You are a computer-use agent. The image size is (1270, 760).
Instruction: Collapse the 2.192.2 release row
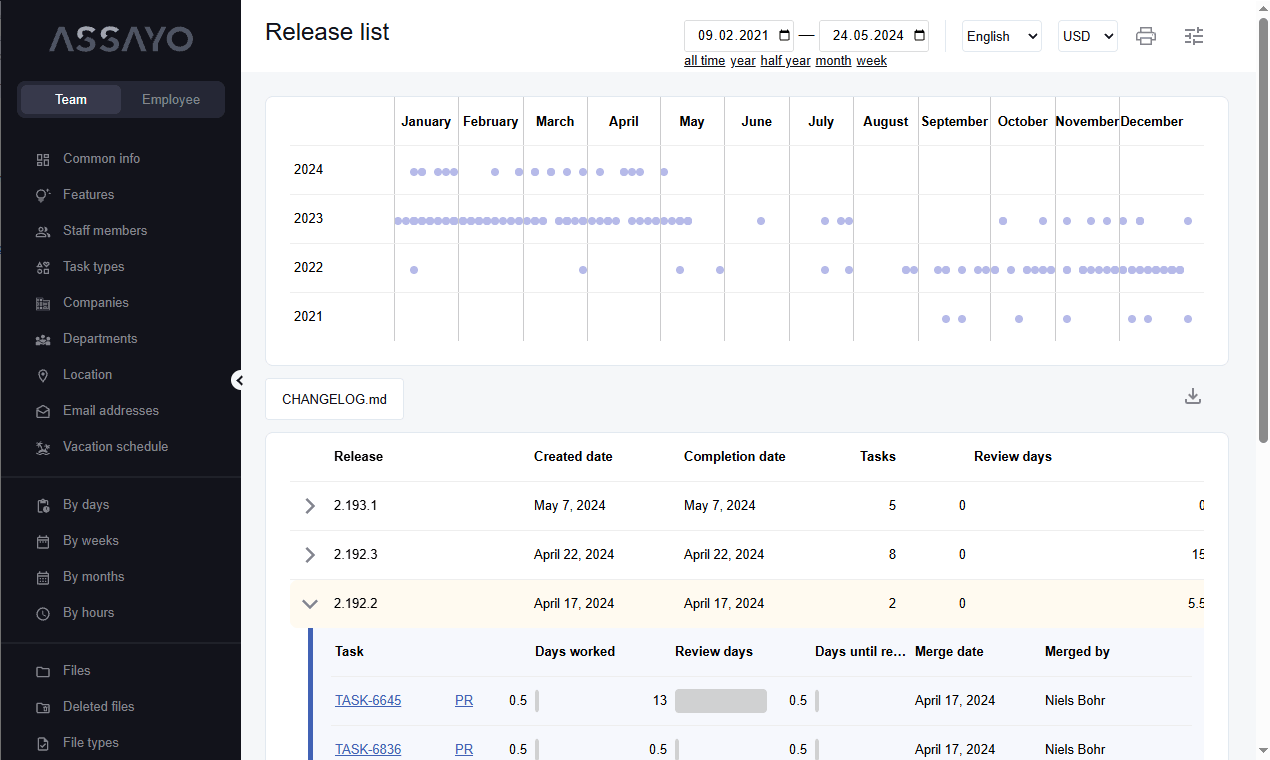[x=310, y=604]
